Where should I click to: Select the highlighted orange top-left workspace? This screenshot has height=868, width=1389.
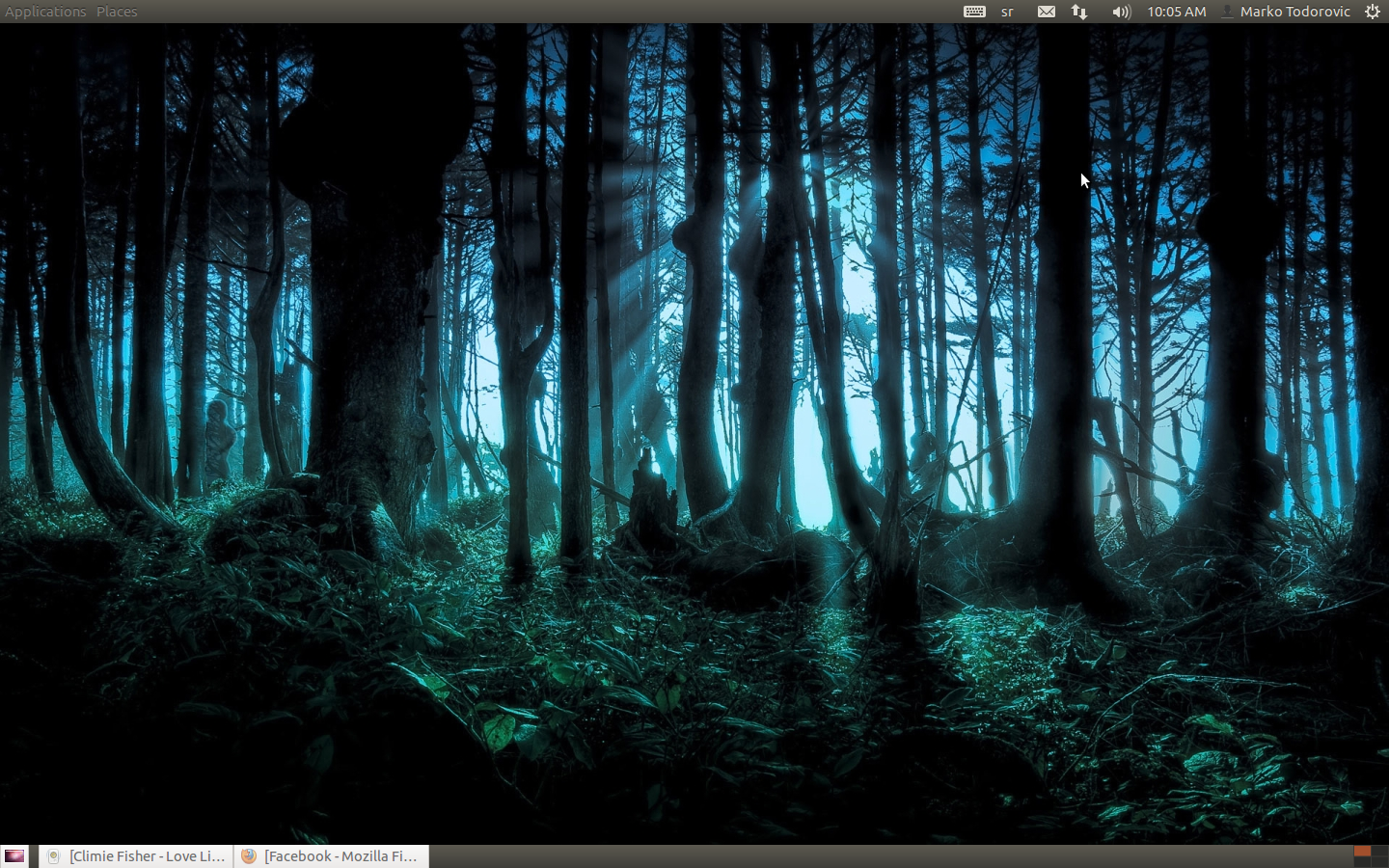(1362, 852)
